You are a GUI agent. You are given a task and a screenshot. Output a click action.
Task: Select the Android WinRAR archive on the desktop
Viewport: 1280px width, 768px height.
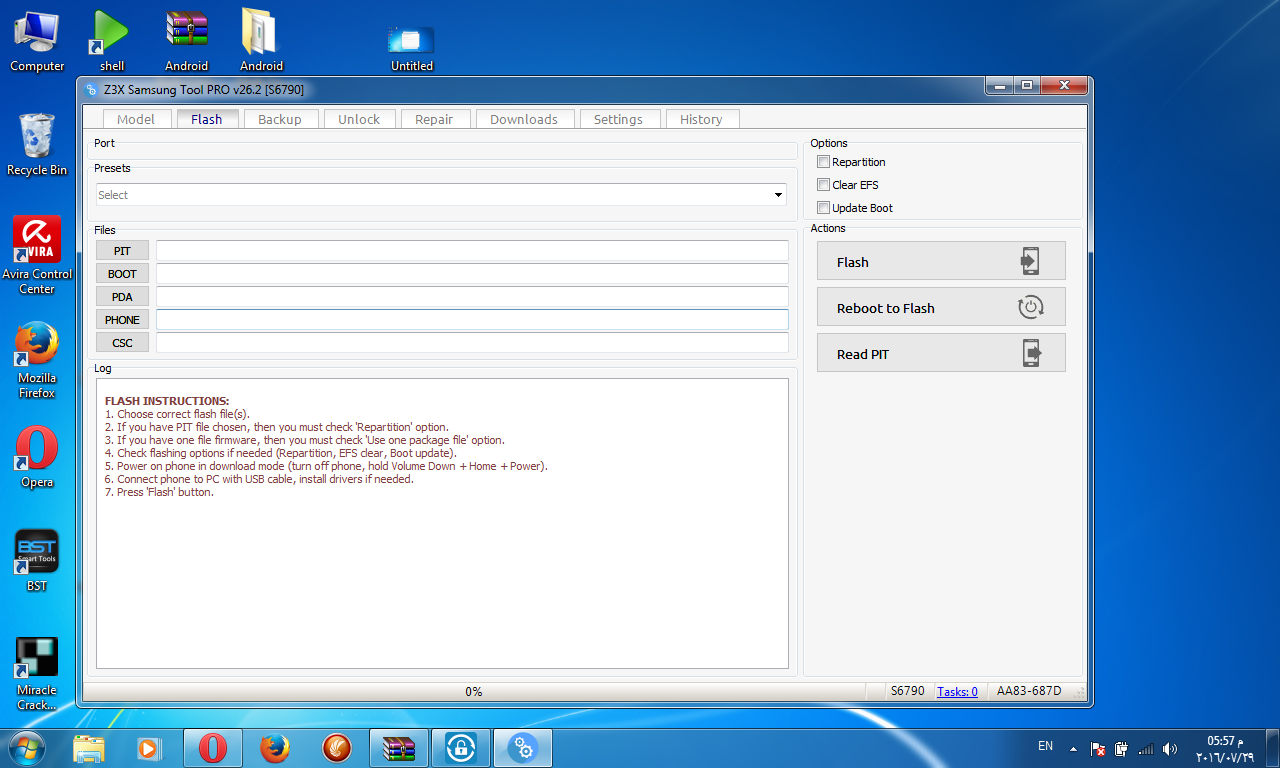[186, 40]
